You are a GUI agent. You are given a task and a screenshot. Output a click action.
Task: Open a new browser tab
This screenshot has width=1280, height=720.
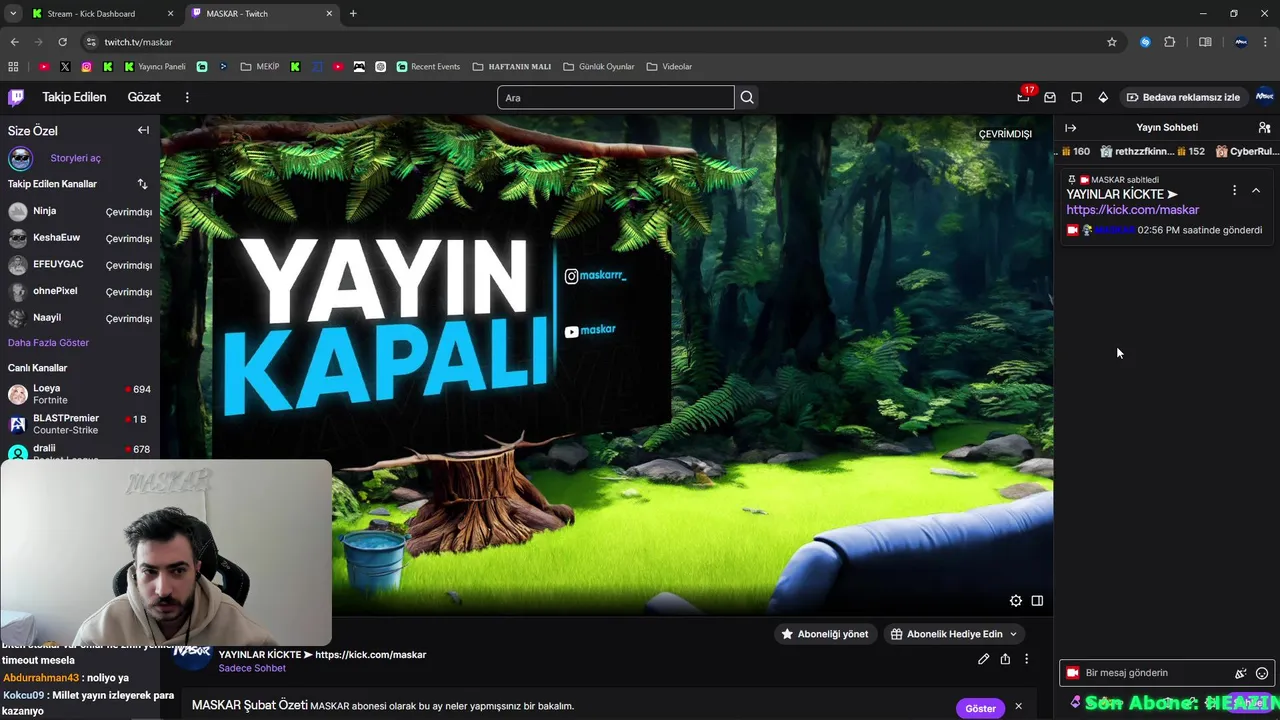pyautogui.click(x=353, y=14)
